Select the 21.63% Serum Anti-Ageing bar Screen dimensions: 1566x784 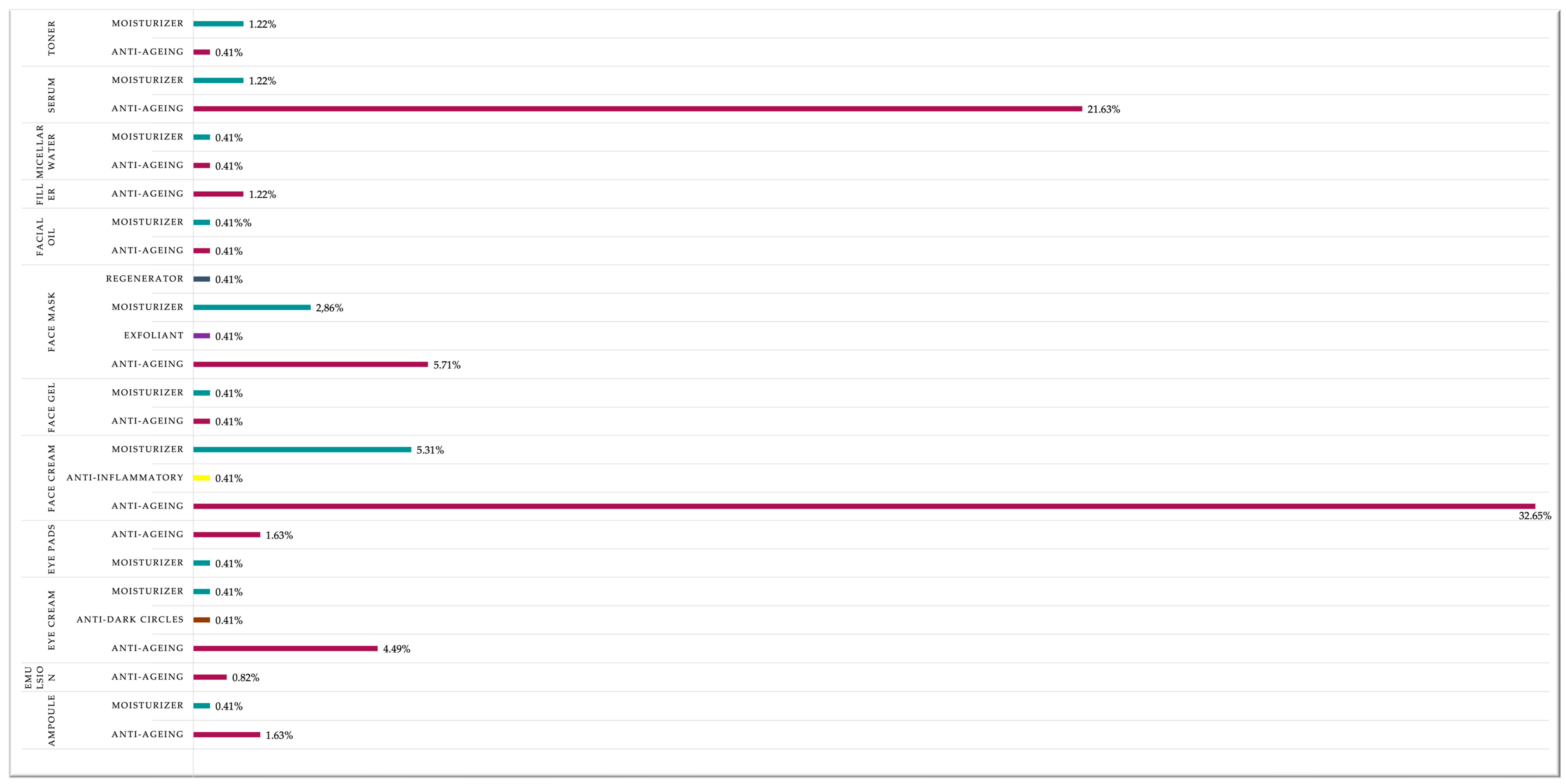[x=637, y=109]
